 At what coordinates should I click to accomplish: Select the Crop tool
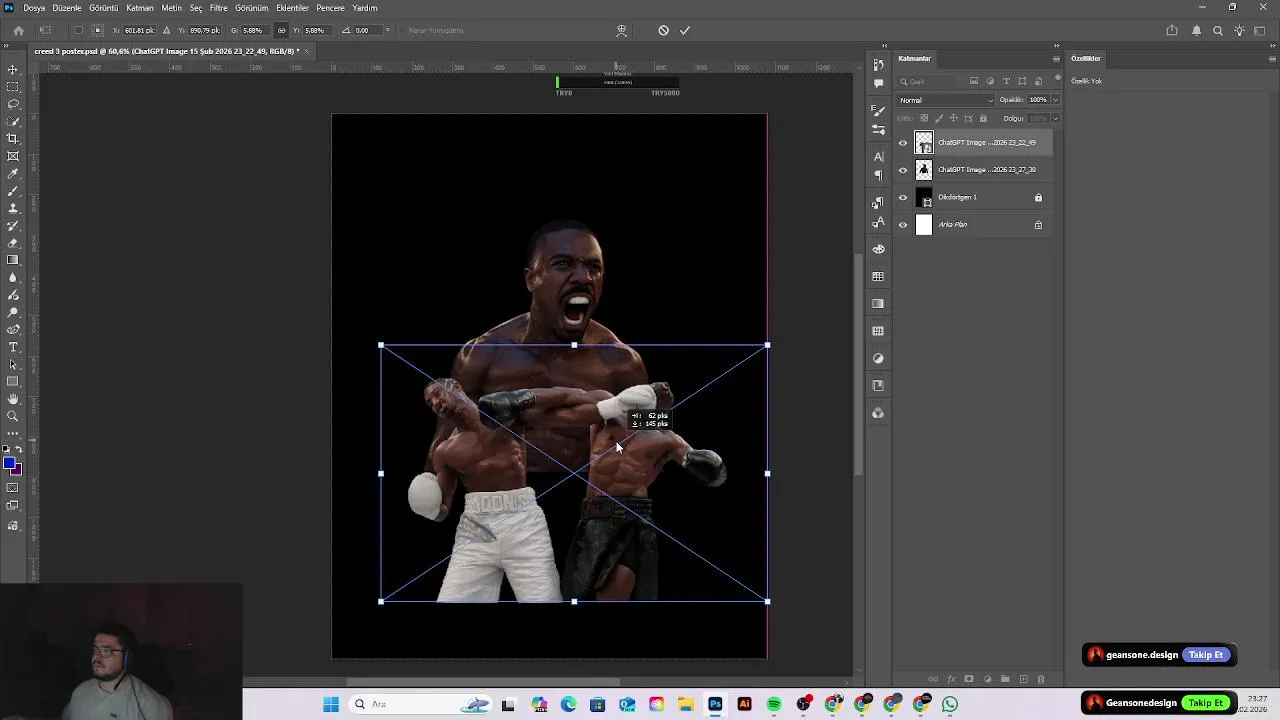(13, 139)
